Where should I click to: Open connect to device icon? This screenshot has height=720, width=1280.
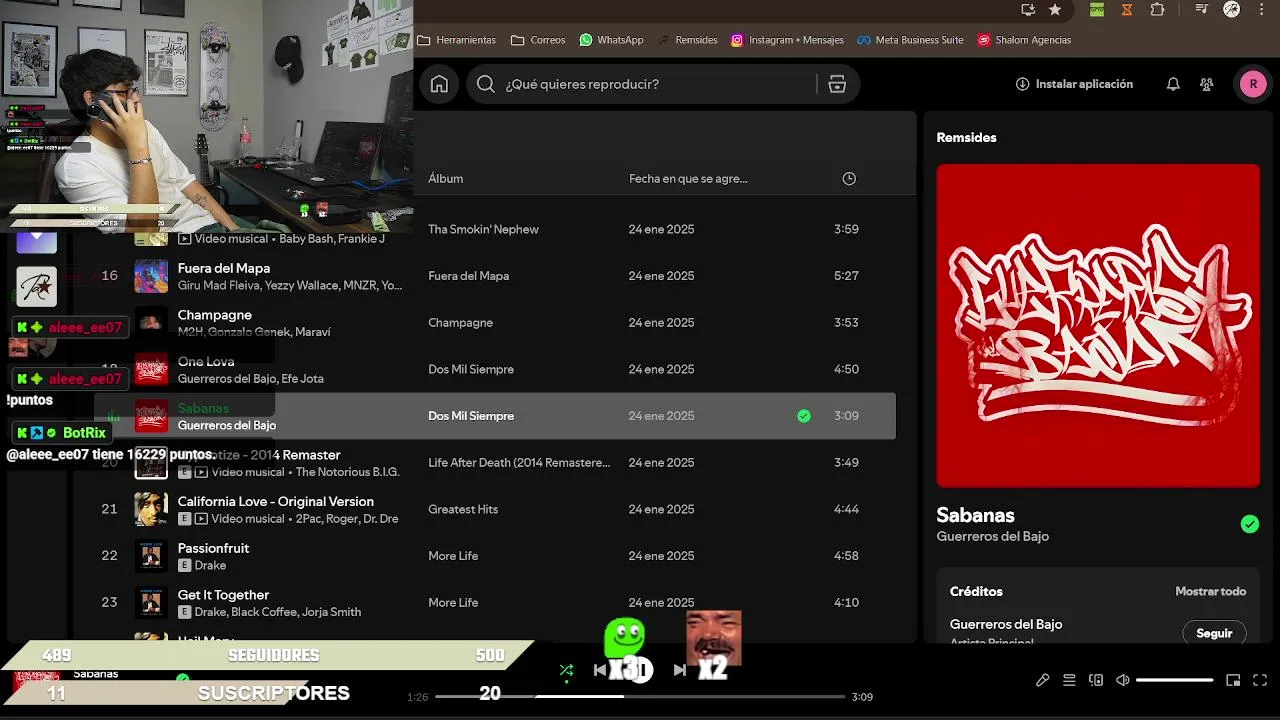(1096, 680)
